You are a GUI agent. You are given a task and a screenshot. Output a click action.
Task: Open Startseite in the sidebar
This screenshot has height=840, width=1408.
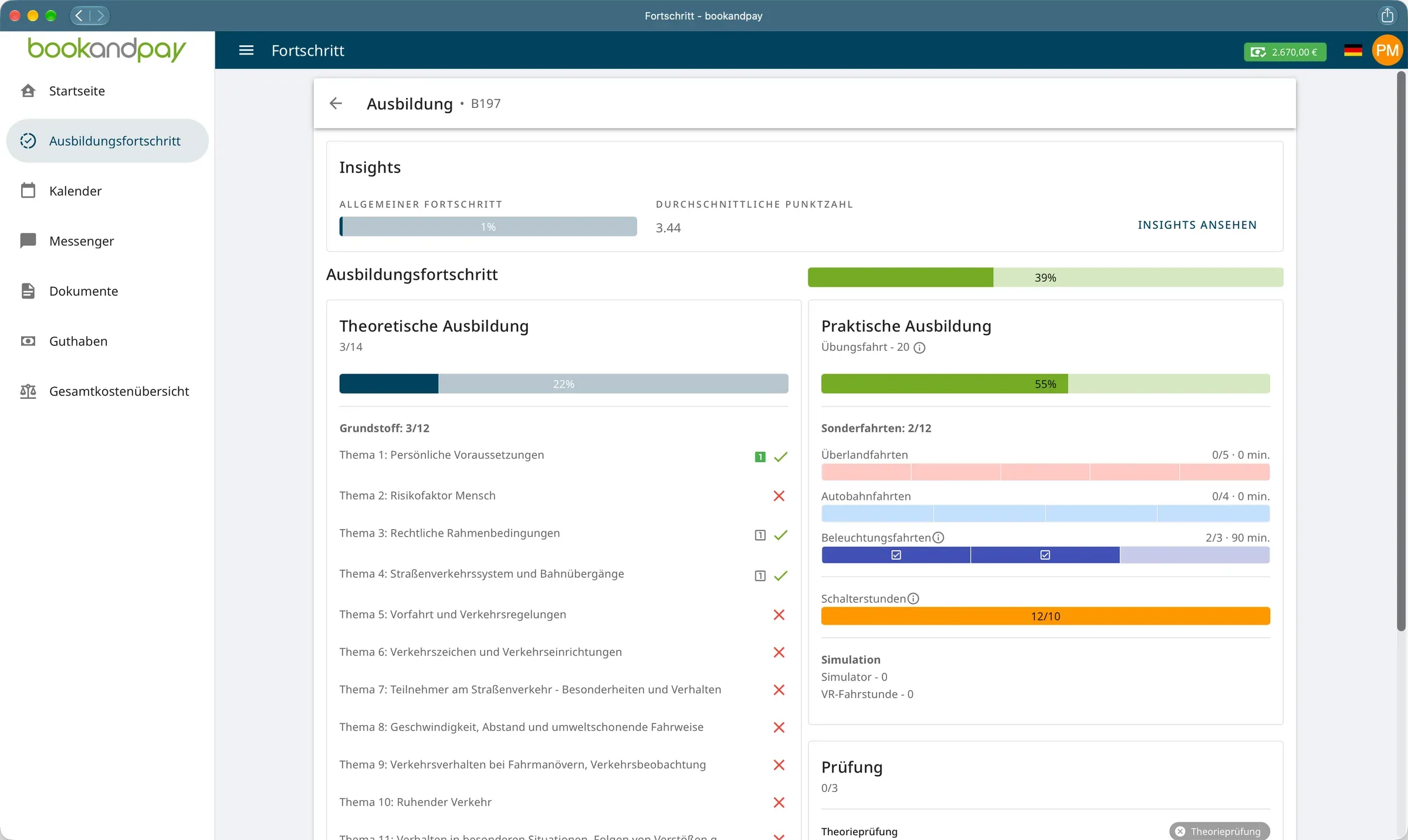107,91
